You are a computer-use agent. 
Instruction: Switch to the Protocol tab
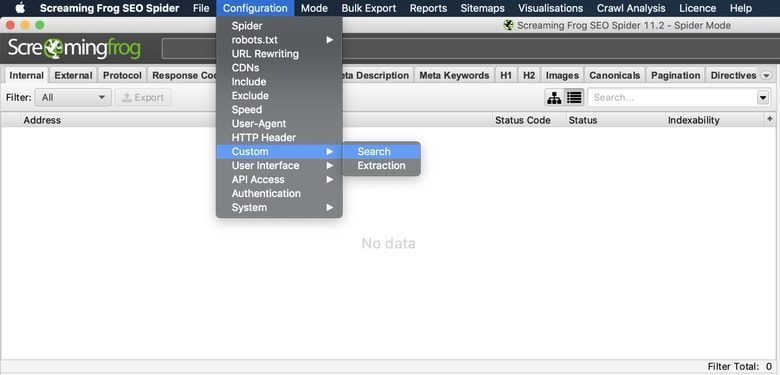[122, 76]
